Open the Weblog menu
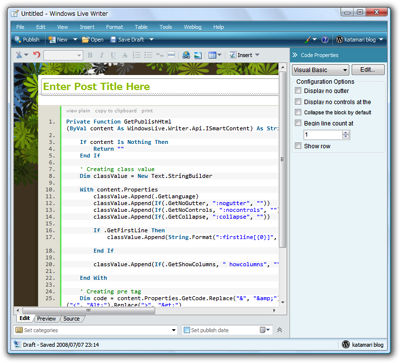 tap(193, 27)
